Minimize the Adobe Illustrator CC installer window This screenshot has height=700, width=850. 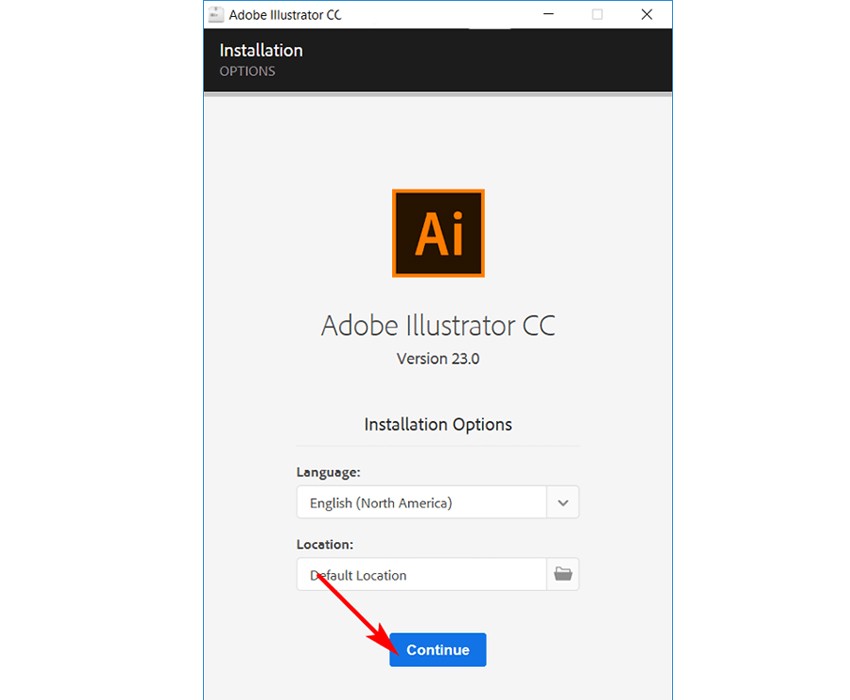(548, 15)
